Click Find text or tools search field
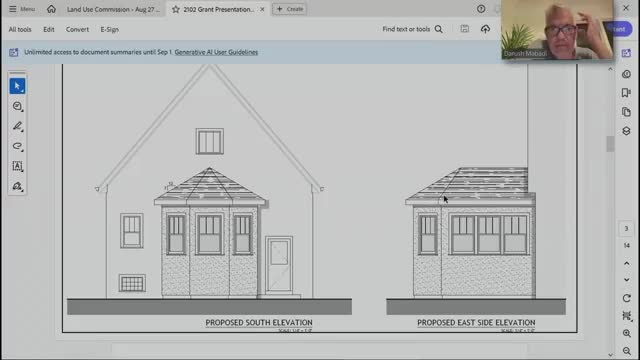 point(406,29)
